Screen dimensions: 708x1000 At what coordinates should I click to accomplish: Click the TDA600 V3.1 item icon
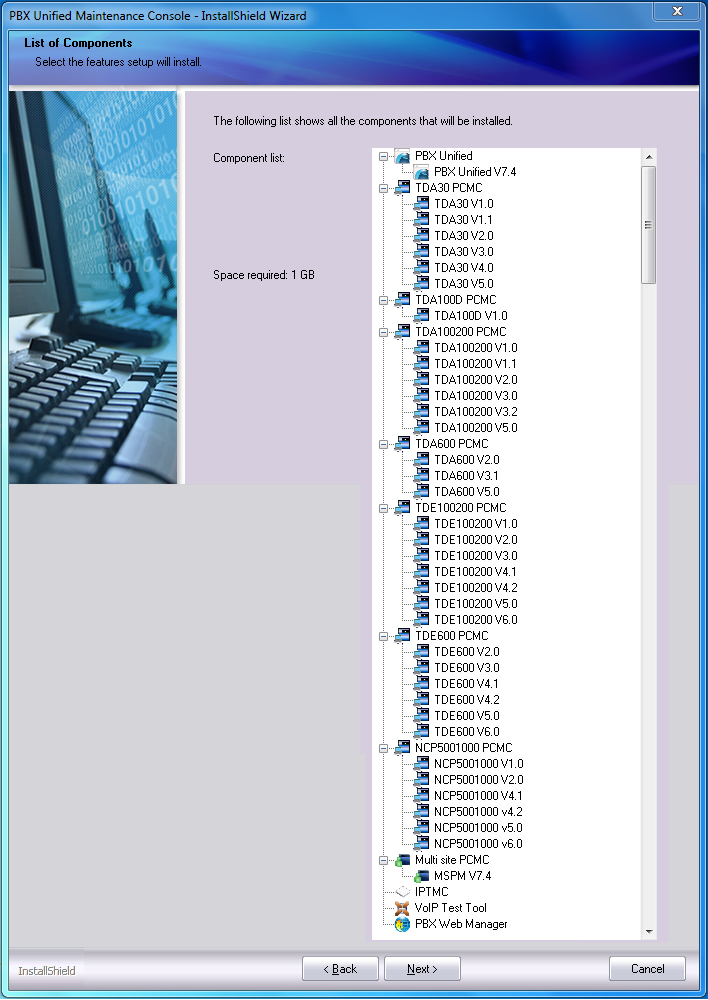[x=421, y=475]
